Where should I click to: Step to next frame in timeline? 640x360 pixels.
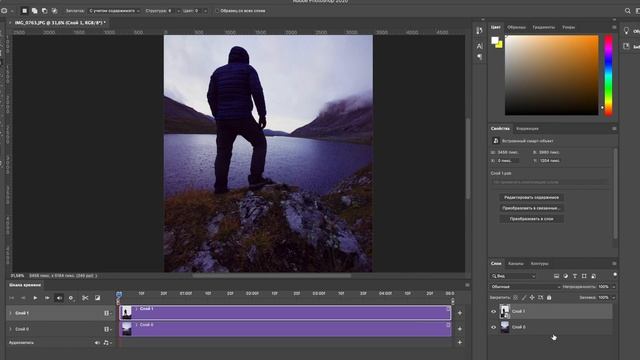click(47, 298)
